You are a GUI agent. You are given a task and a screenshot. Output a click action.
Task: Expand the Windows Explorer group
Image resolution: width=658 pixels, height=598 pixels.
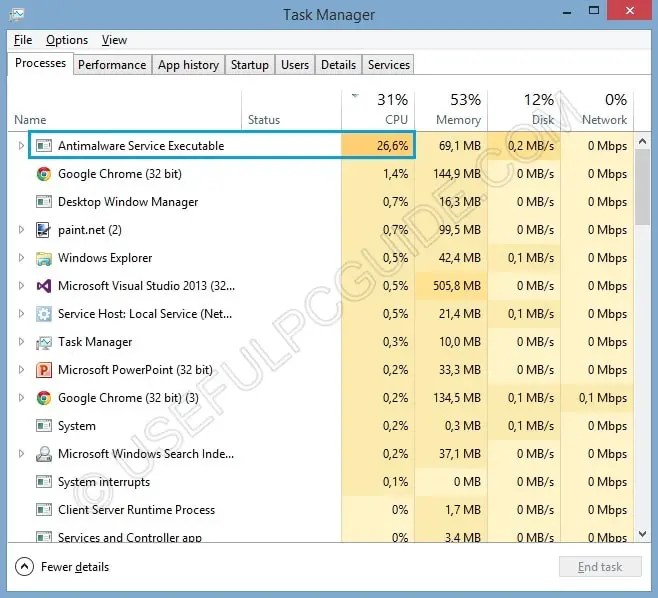click(21, 258)
